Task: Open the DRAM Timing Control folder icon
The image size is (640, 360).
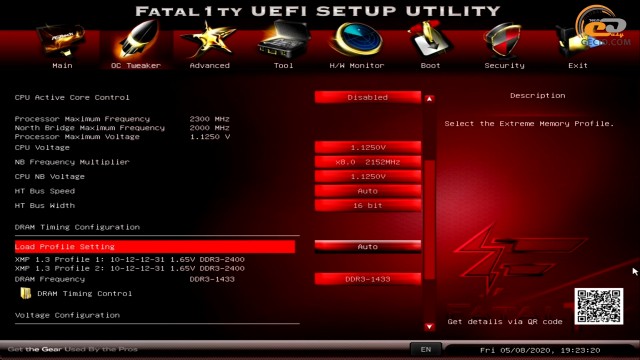Action: 26,293
